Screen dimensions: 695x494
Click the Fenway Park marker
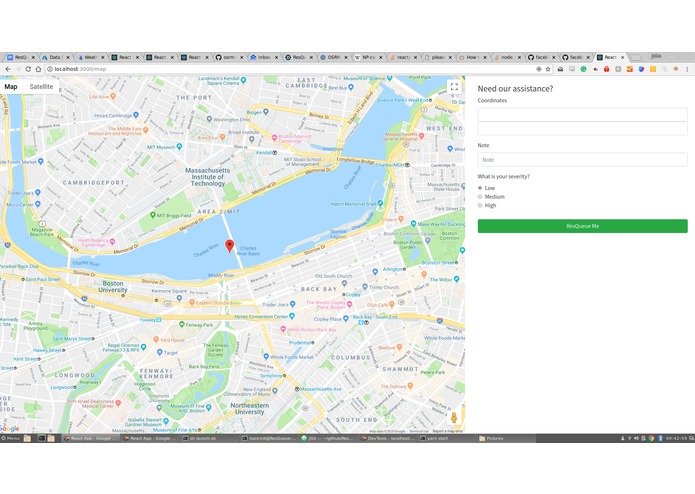click(182, 325)
